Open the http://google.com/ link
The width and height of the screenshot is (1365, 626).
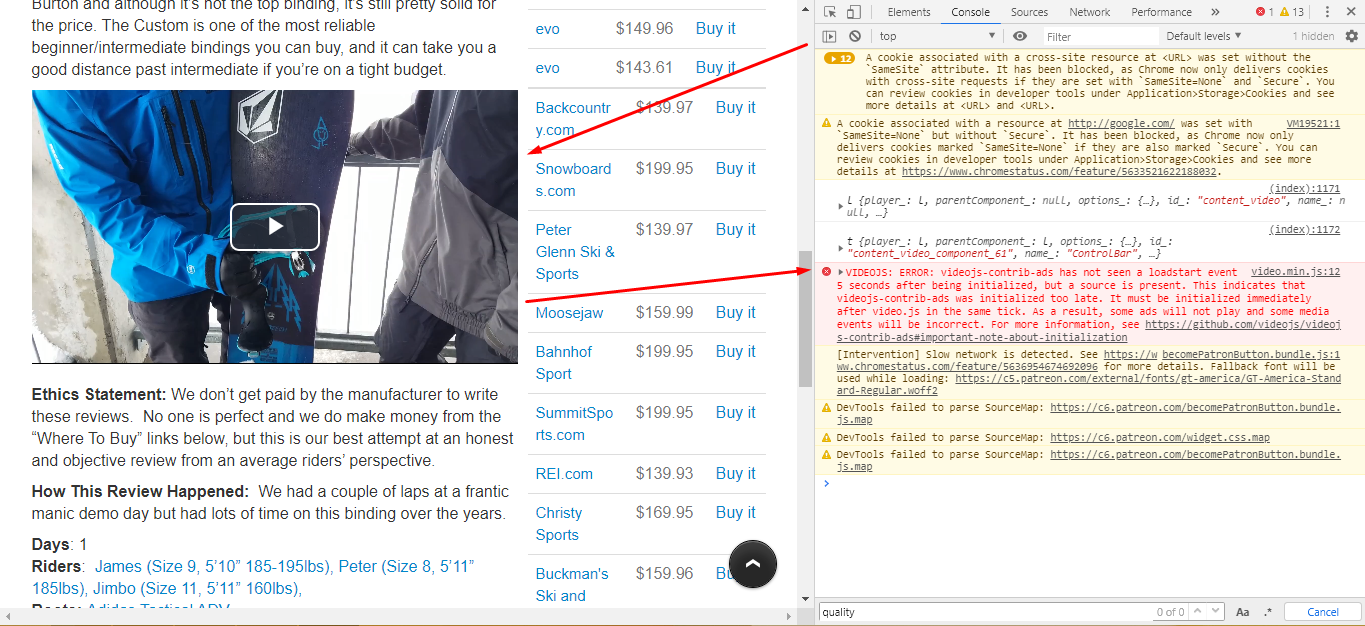[x=1120, y=124]
